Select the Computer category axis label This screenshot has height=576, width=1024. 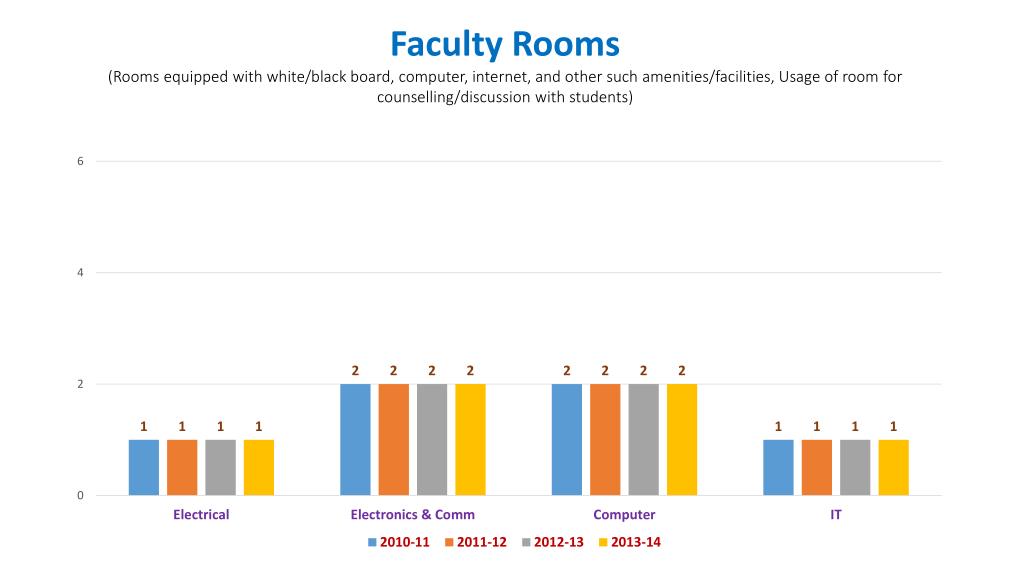[x=624, y=515]
